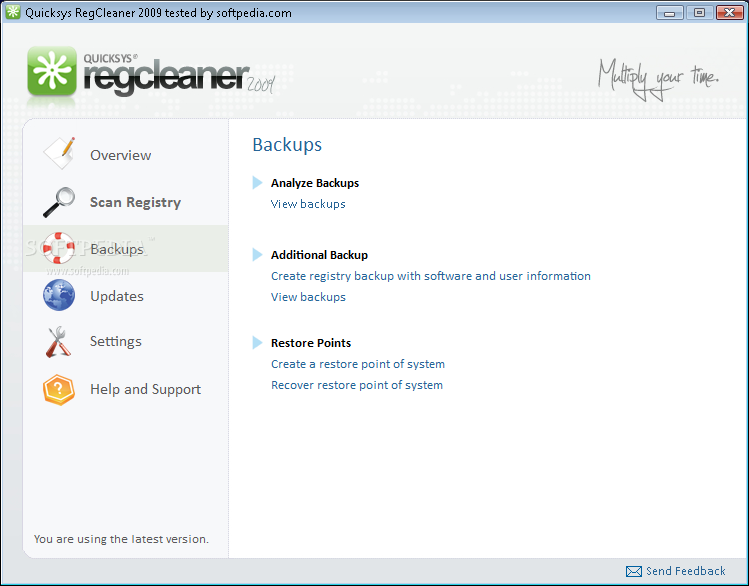This screenshot has height=586, width=749.
Task: Go to Scan Registry
Action: click(x=135, y=202)
